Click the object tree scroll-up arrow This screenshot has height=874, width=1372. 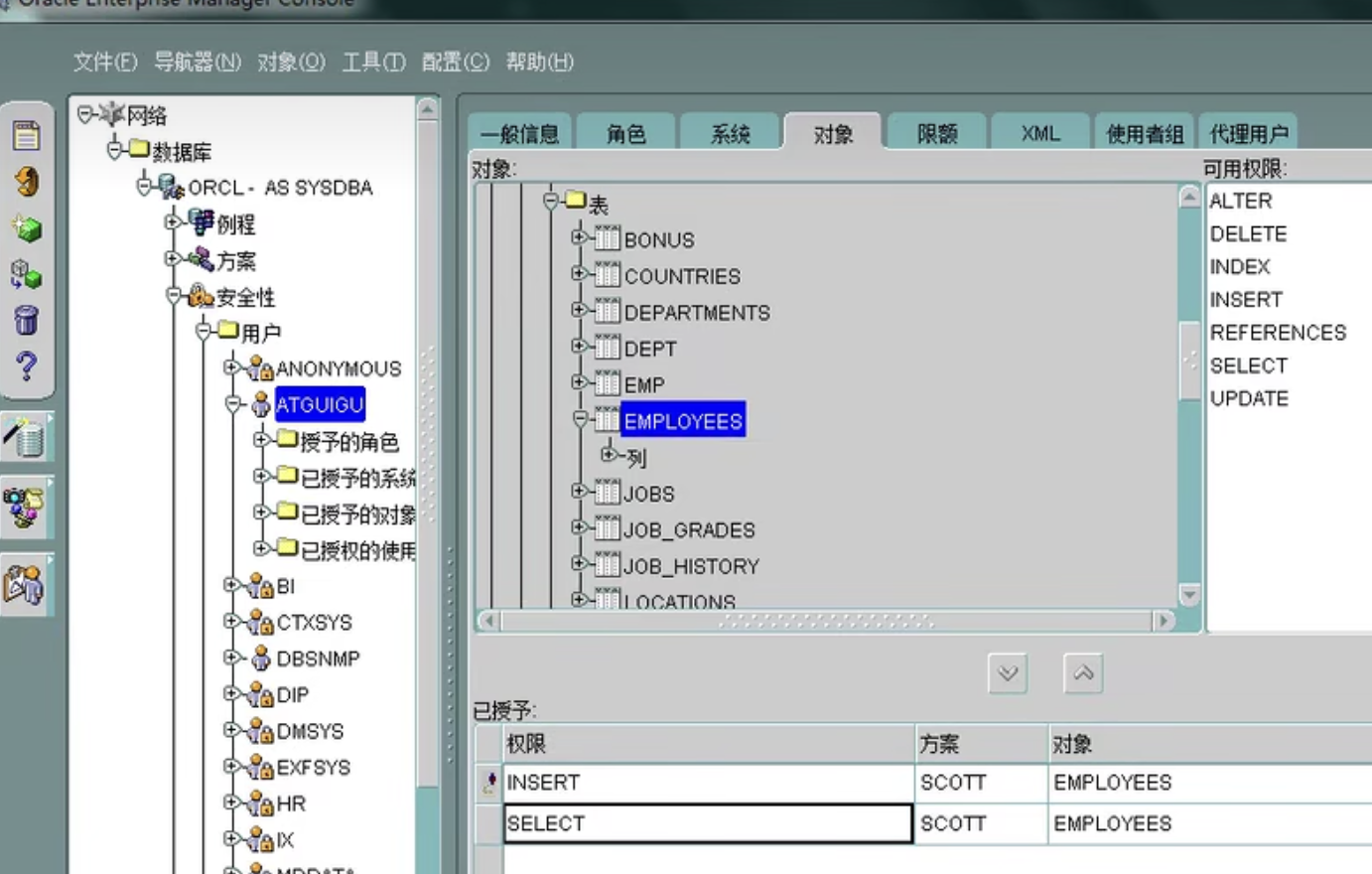click(1189, 197)
